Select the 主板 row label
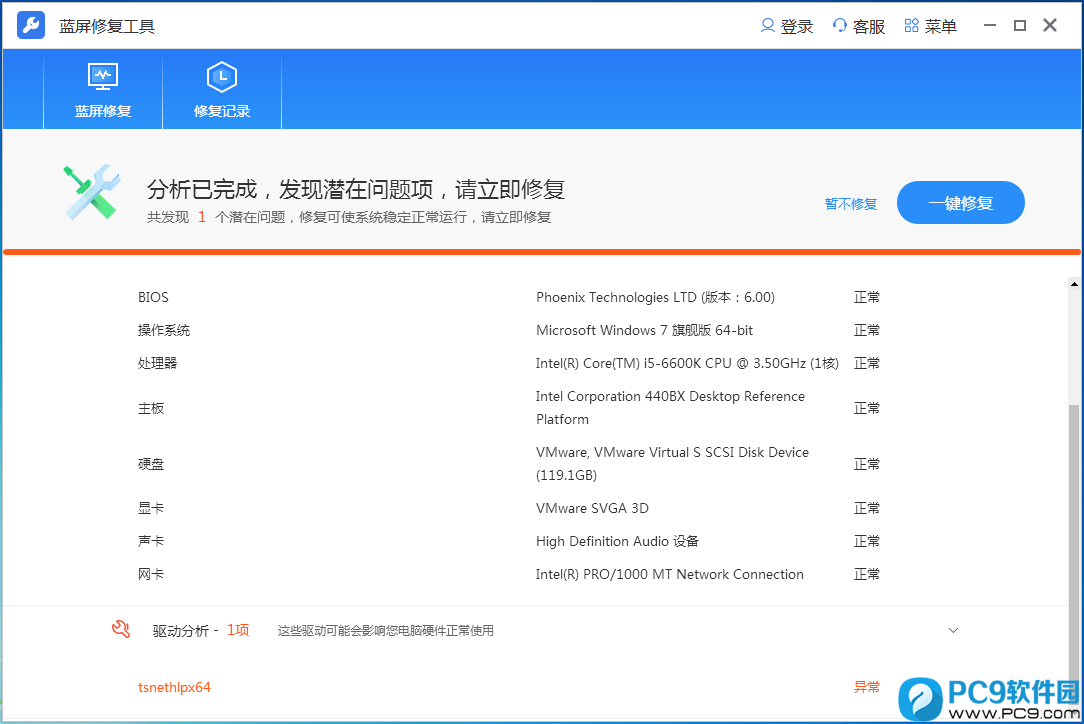 (151, 408)
